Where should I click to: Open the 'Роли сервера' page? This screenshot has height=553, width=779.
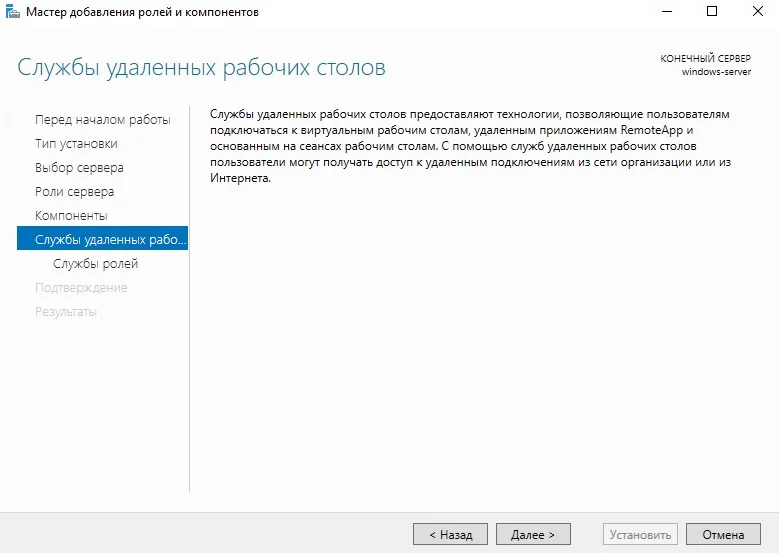75,192
